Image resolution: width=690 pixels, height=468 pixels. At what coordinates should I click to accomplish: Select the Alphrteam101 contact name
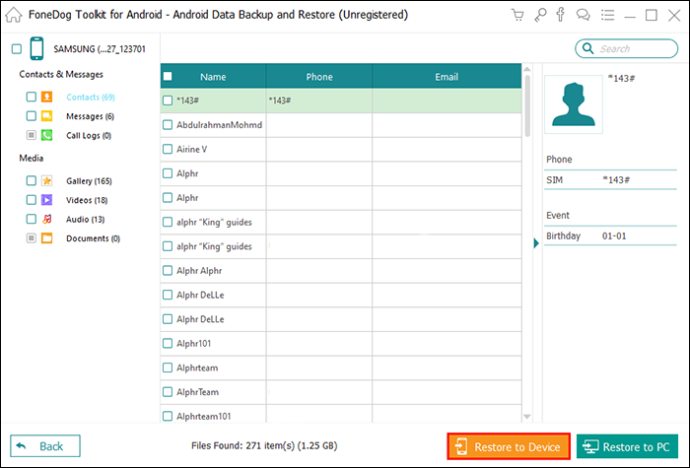coord(203,416)
